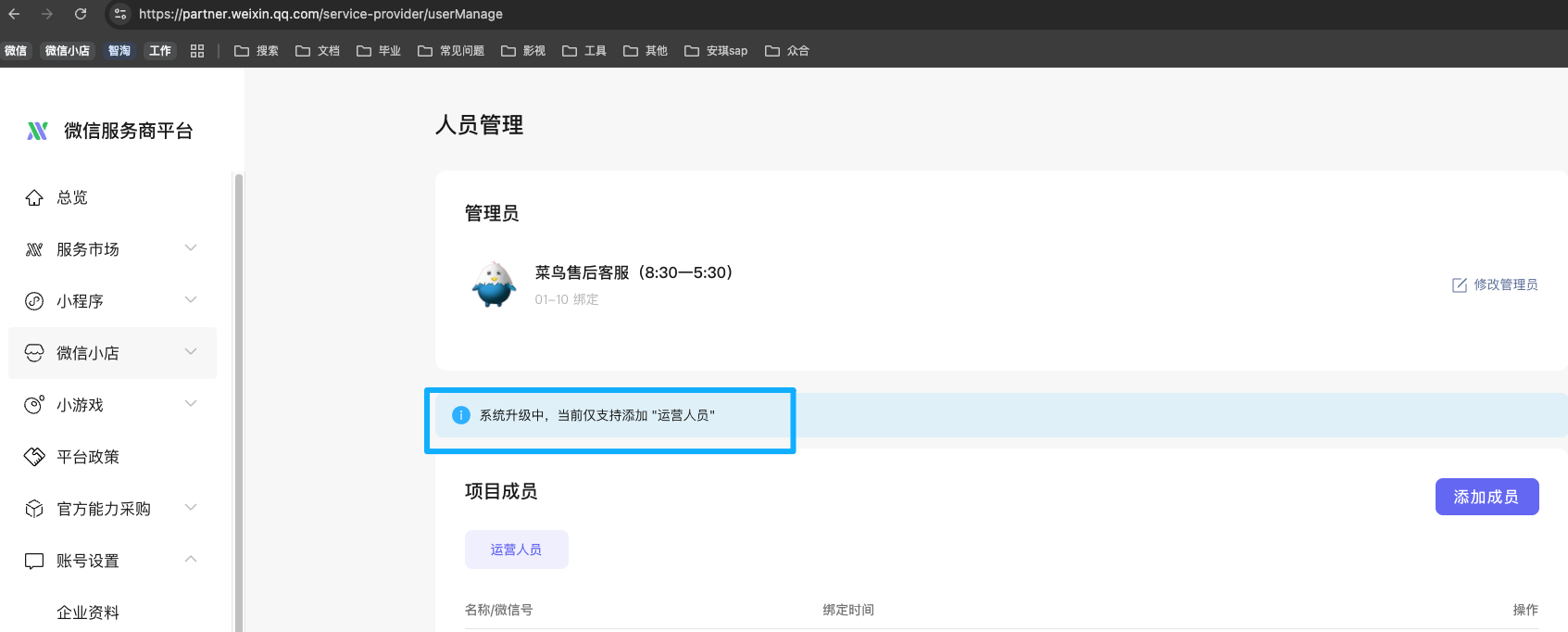Open 平台政策 in the sidebar
The width and height of the screenshot is (1568, 632).
(x=88, y=457)
